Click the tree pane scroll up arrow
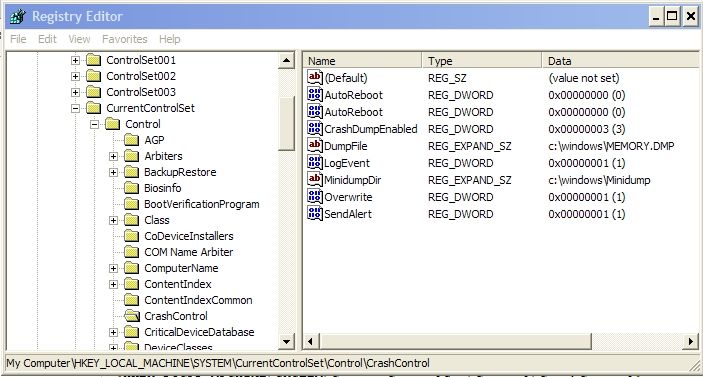 tap(286, 60)
